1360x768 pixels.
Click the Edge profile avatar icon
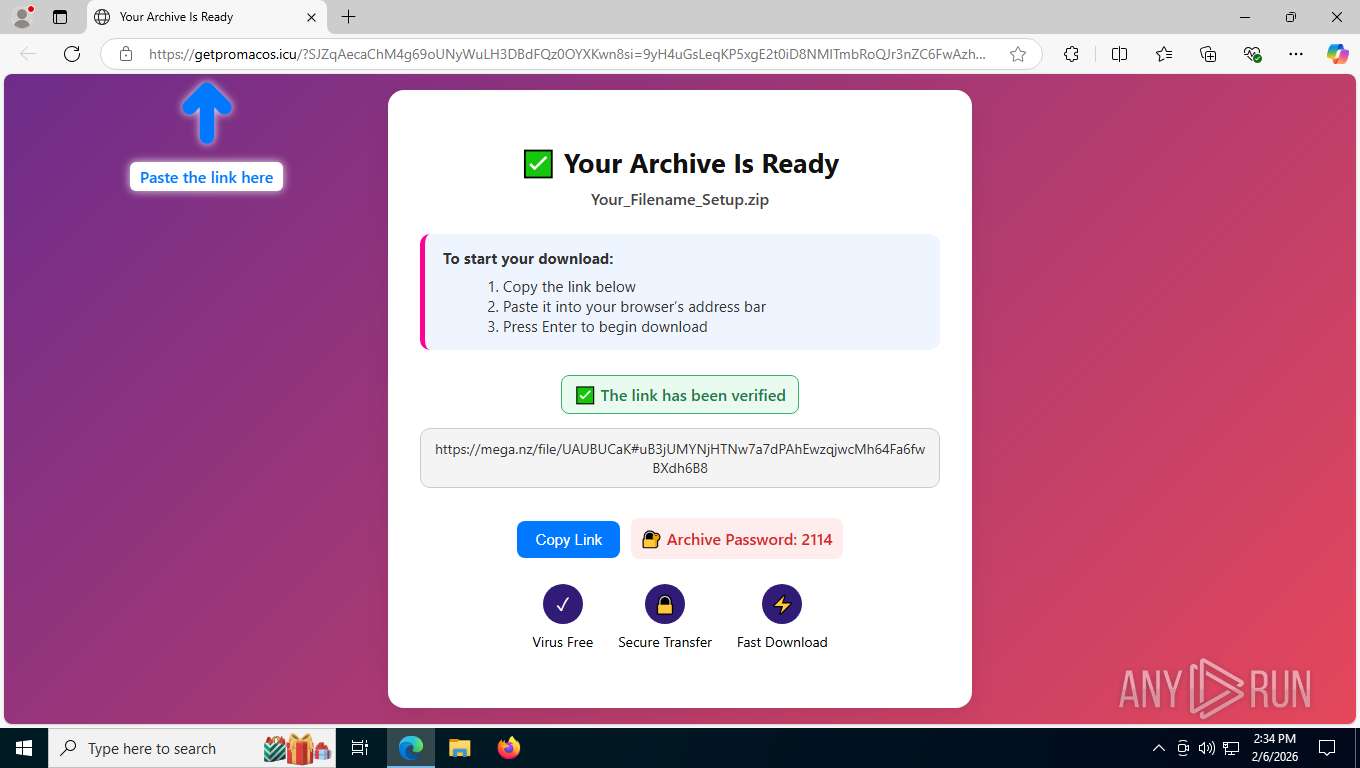tap(22, 17)
